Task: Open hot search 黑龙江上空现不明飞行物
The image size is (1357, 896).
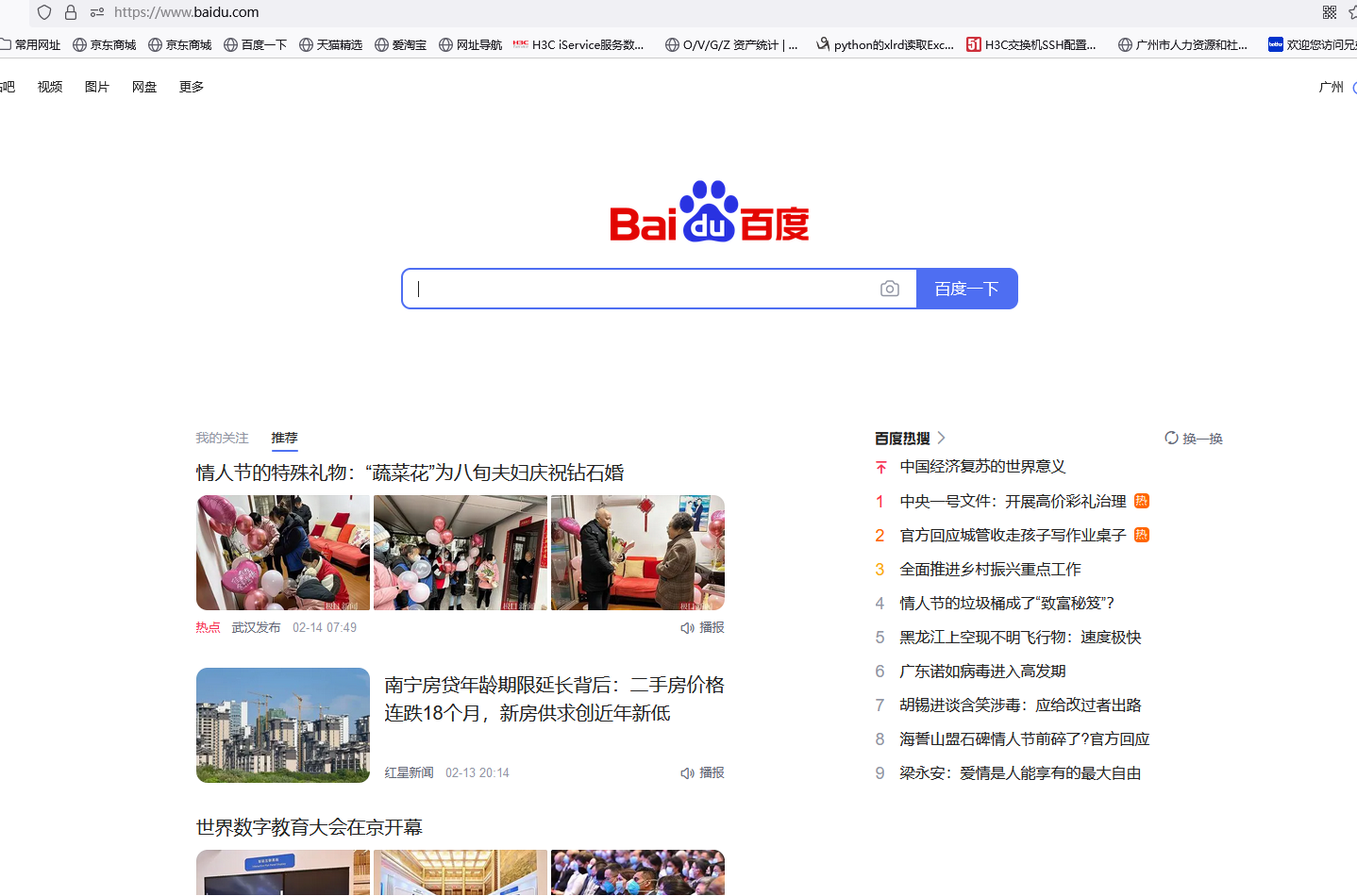Action: [1020, 637]
